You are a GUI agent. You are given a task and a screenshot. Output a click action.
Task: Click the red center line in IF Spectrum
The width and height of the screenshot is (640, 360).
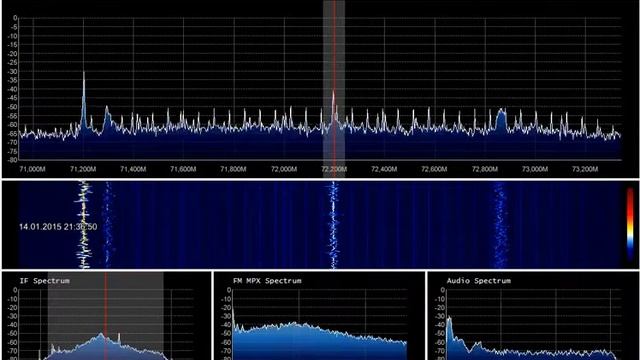coord(106,316)
